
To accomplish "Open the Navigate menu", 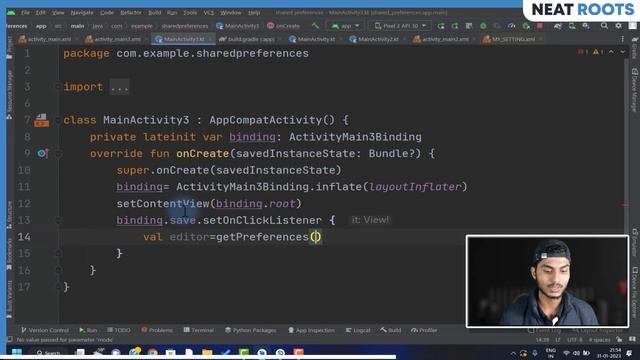I will pos(82,13).
